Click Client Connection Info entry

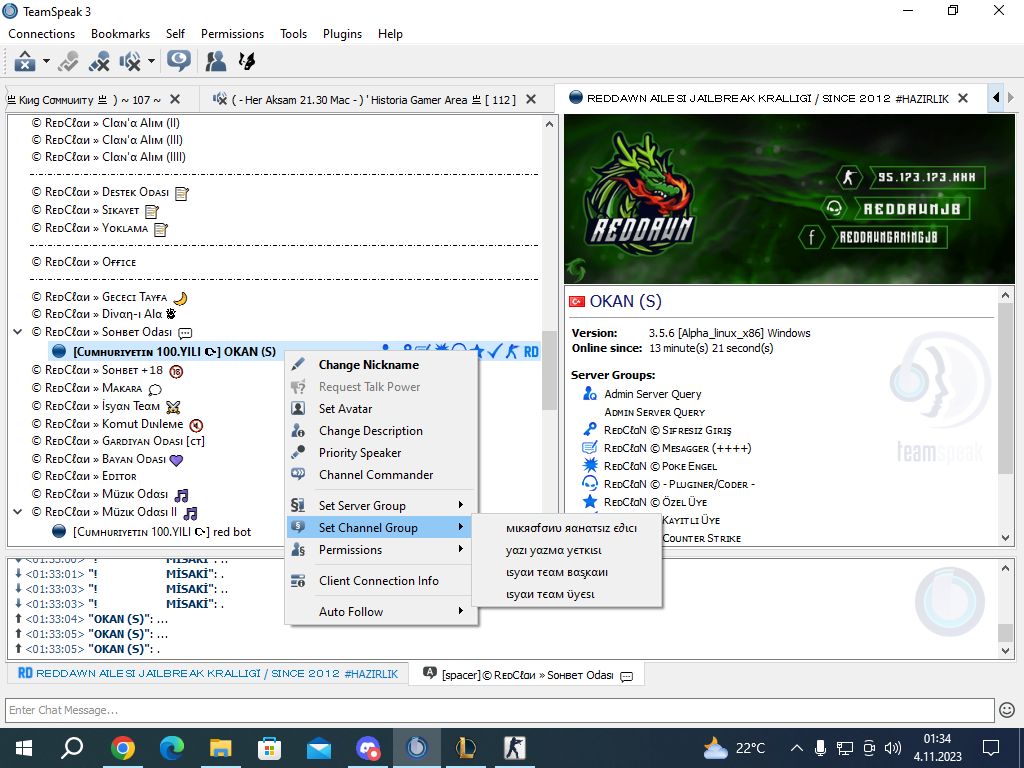point(379,581)
